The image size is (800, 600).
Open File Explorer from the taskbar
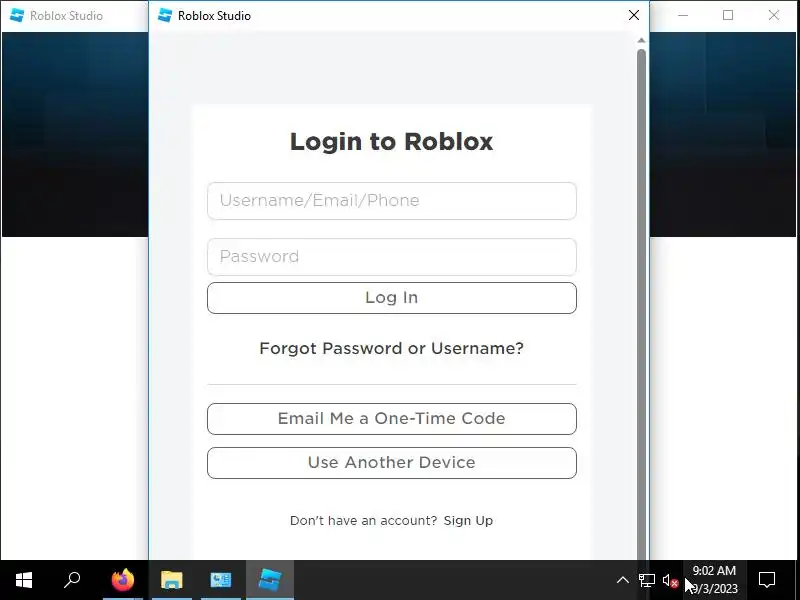[172, 580]
